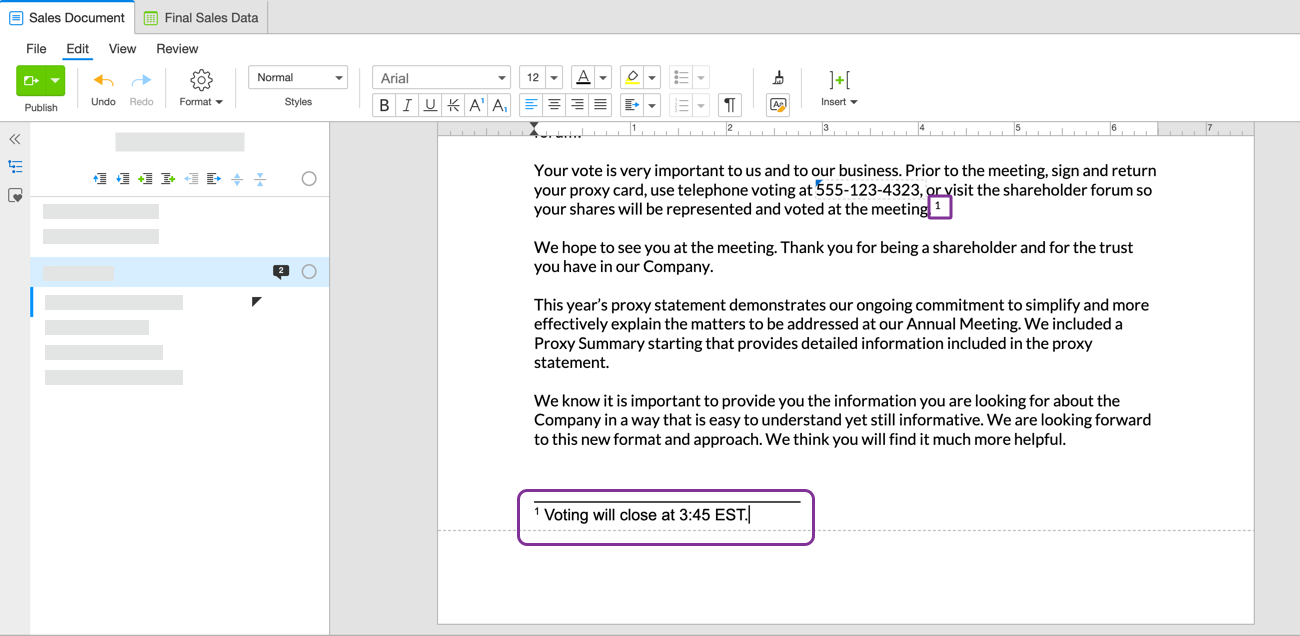Click the green Publish button
Screen dimensions: 1300x636
pyautogui.click(x=33, y=80)
